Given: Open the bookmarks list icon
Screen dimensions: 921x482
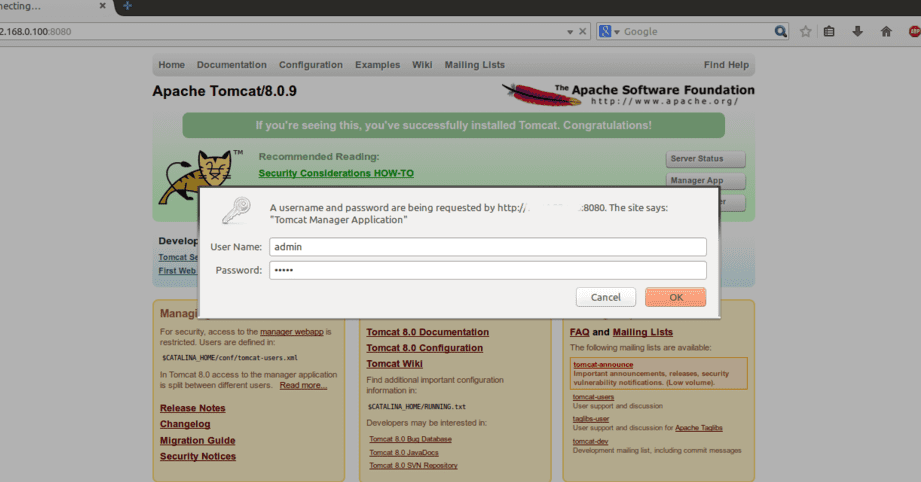Looking at the screenshot, I should [830, 31].
